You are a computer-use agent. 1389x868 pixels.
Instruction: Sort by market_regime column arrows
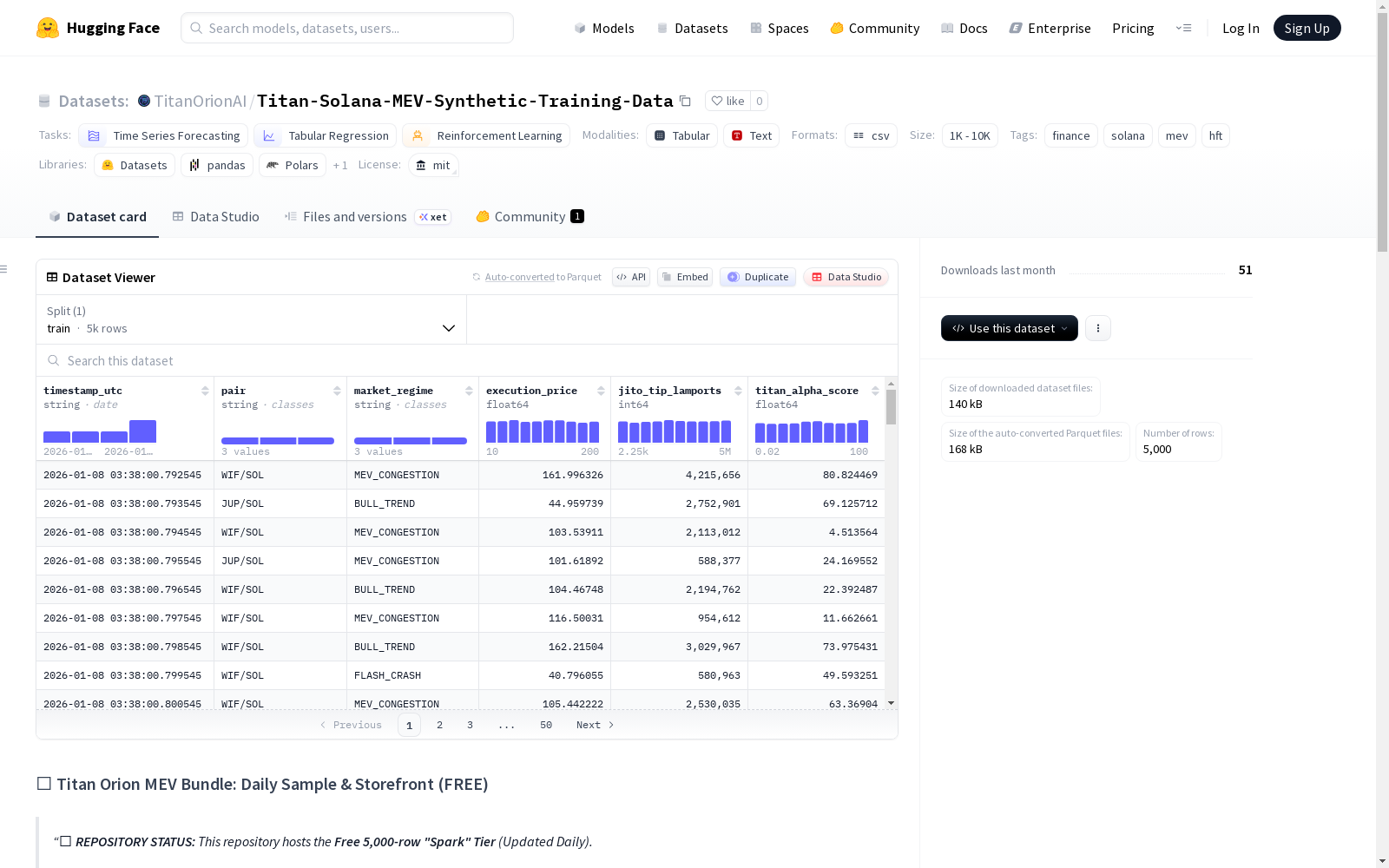469,391
